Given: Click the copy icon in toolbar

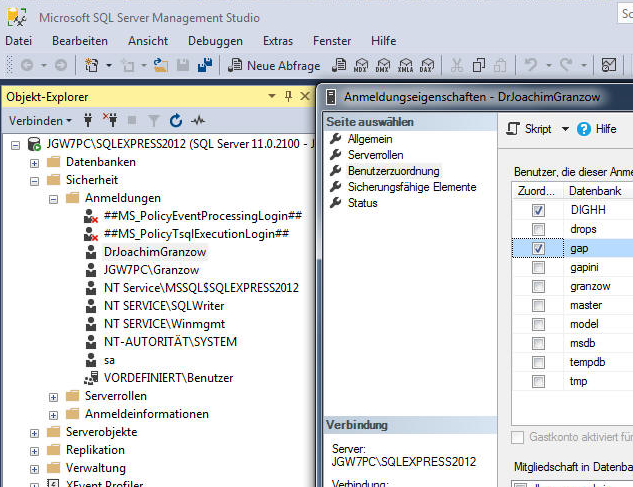Looking at the screenshot, I should coord(479,65).
